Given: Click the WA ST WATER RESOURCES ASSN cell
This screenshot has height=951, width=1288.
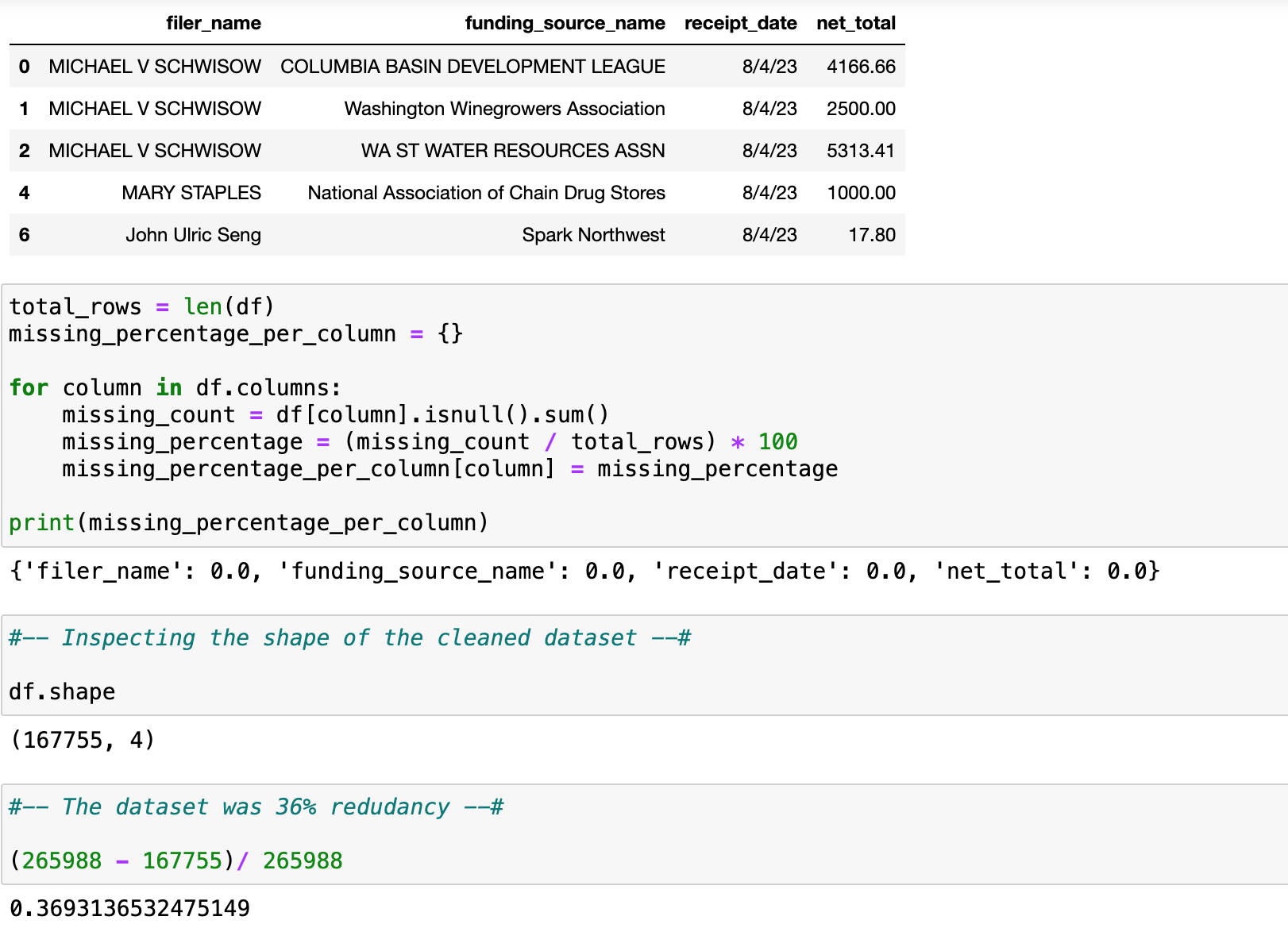Looking at the screenshot, I should 513,151.
